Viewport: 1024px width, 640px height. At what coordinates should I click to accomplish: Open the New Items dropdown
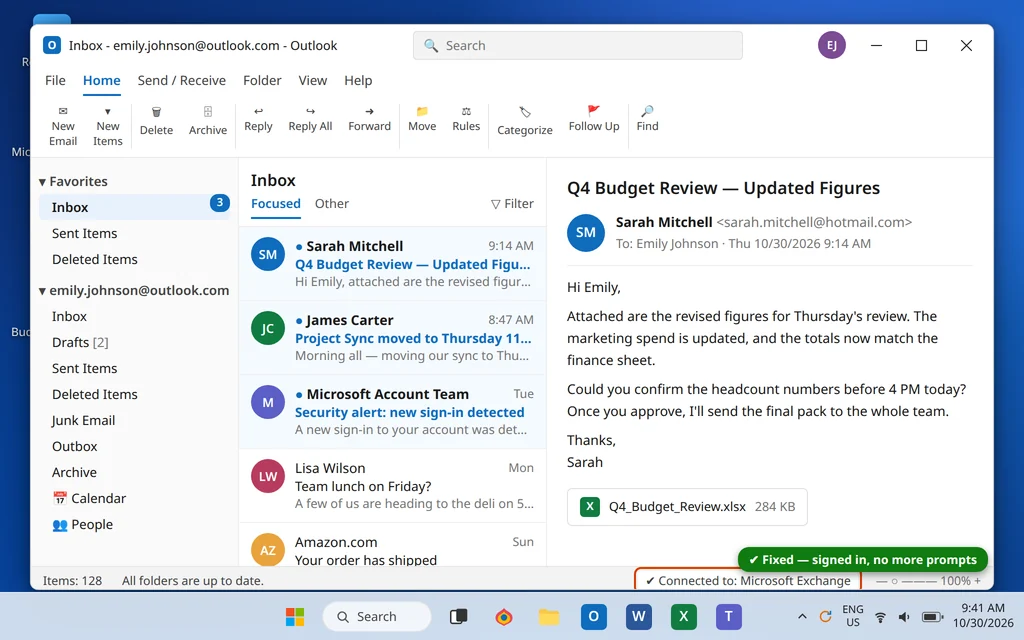pyautogui.click(x=108, y=126)
